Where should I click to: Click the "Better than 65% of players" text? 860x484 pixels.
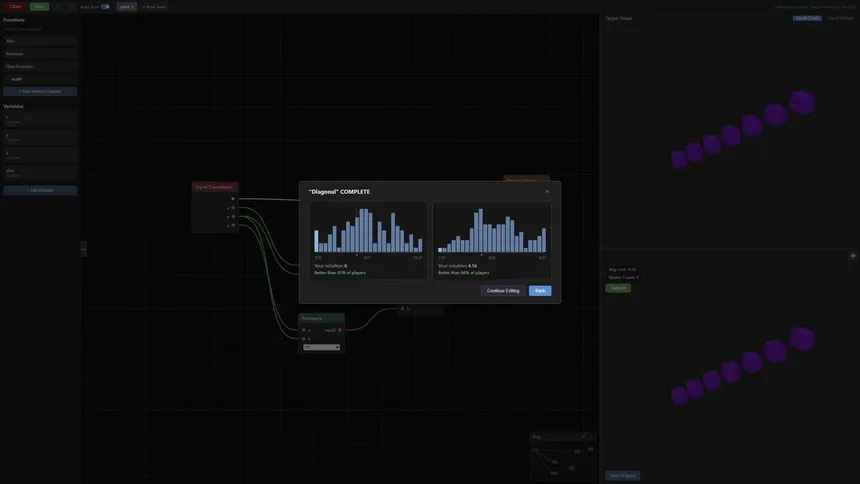pos(340,273)
